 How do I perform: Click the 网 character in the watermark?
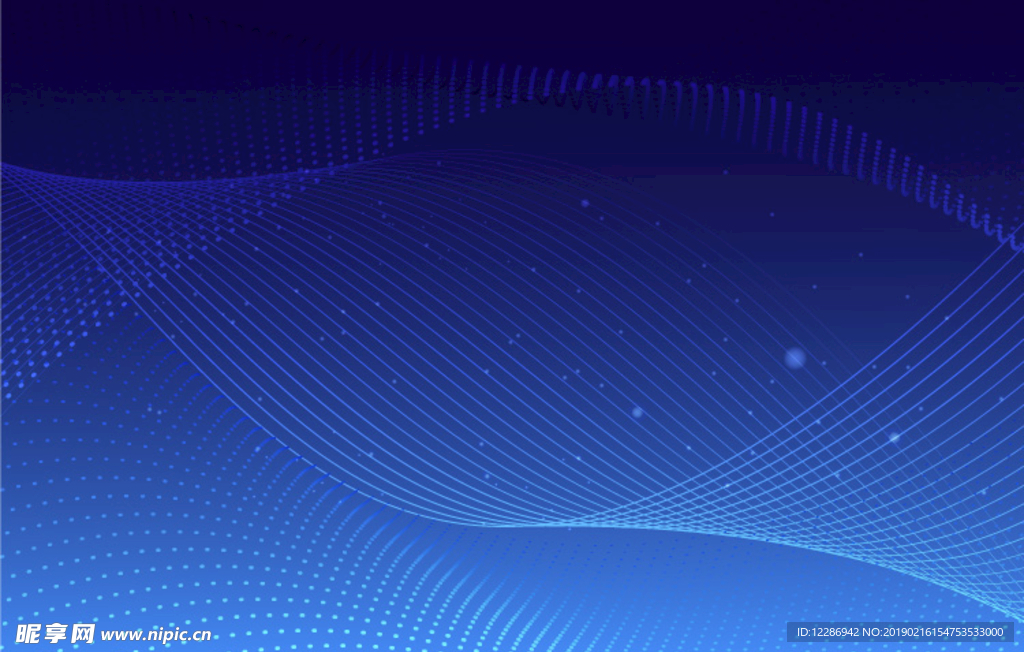(x=82, y=634)
